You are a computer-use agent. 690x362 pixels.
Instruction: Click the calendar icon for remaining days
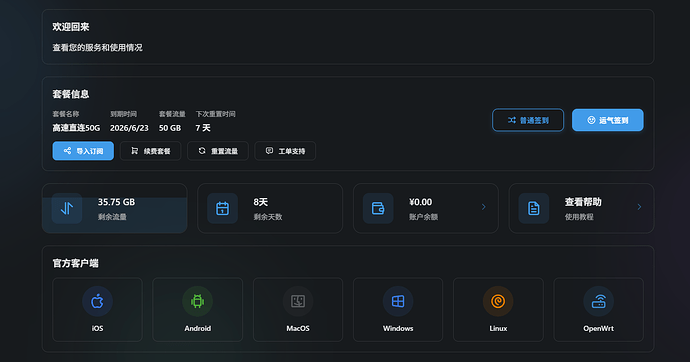(223, 208)
